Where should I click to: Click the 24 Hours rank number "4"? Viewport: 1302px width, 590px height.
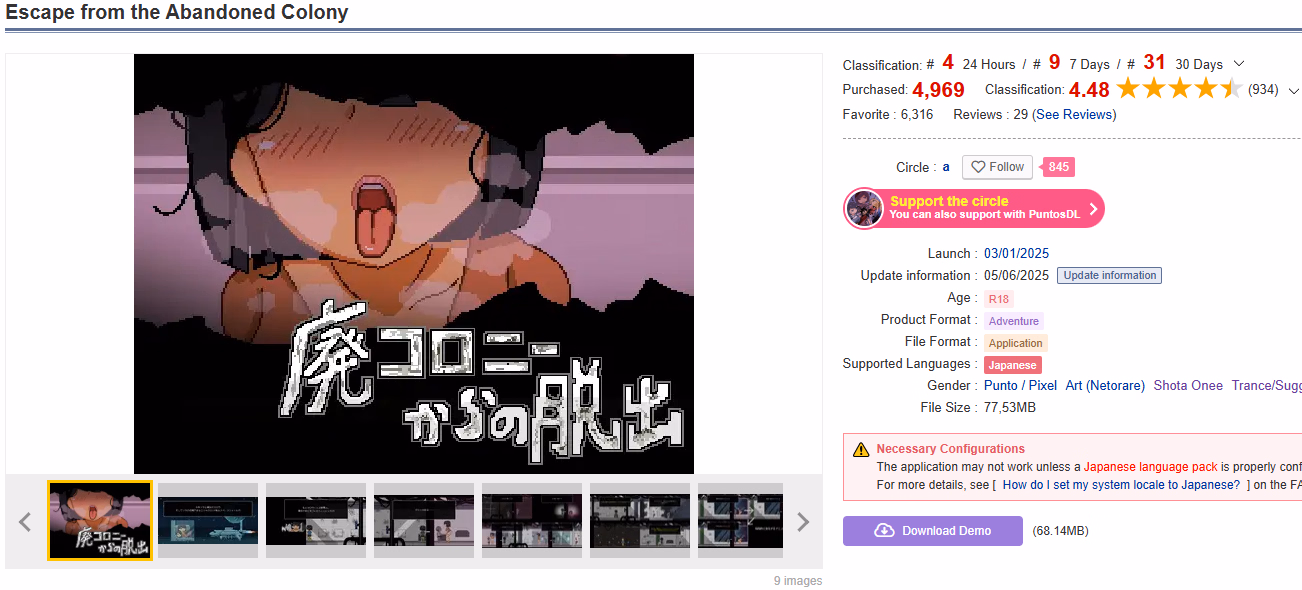(948, 62)
